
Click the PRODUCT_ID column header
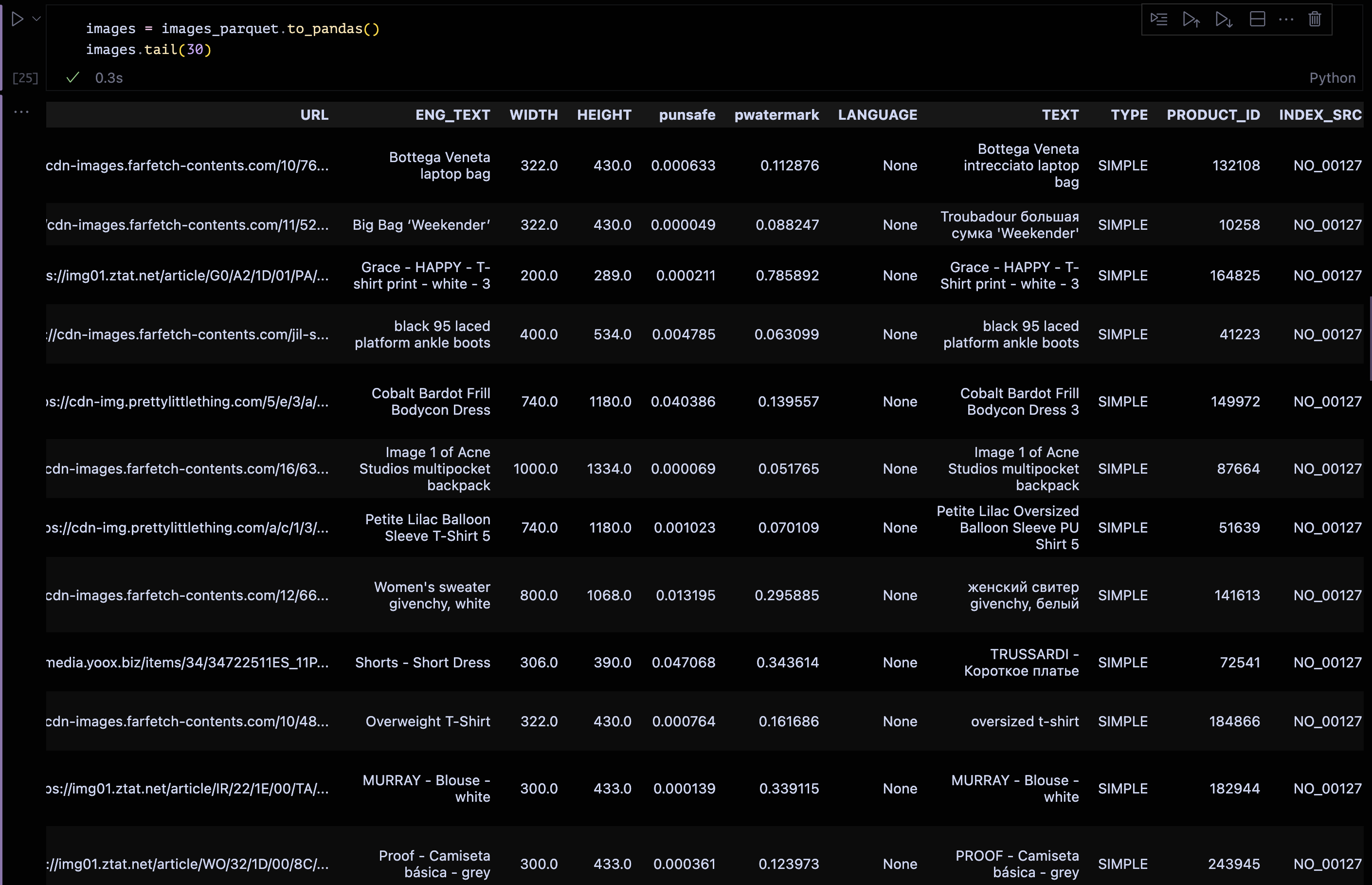click(x=1213, y=115)
